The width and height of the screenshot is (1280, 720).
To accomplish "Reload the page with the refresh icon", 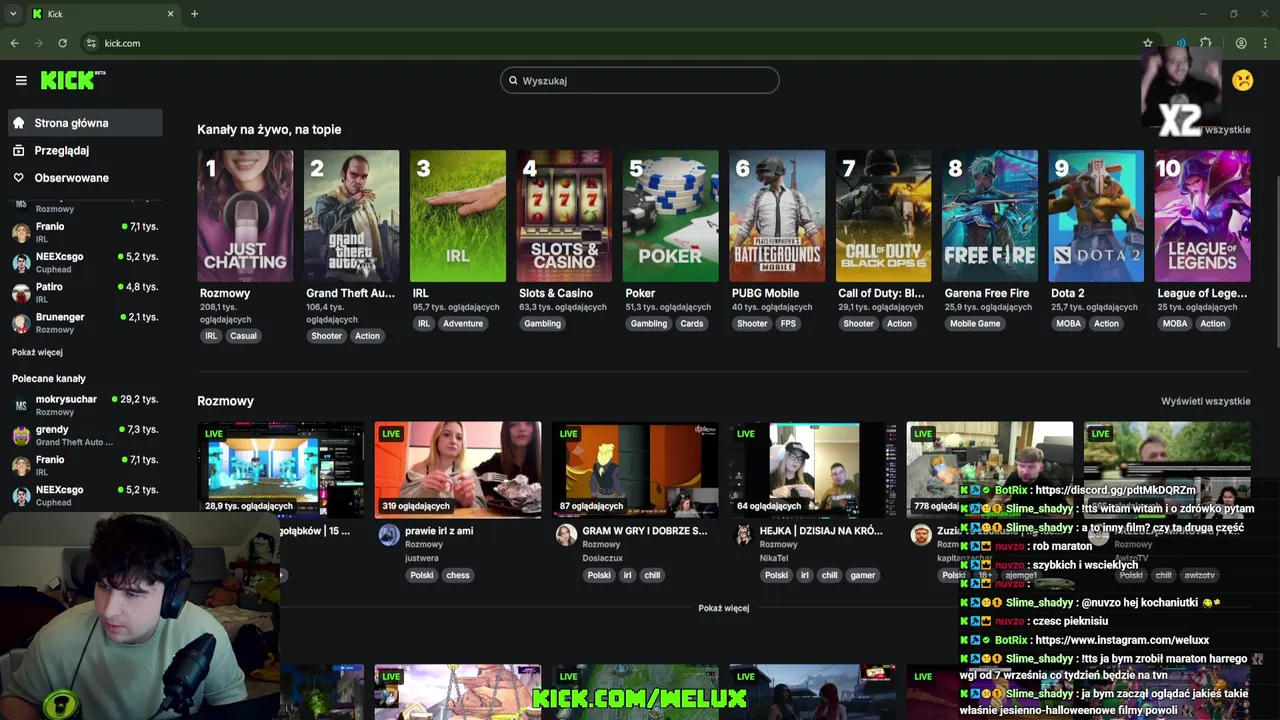I will click(62, 43).
